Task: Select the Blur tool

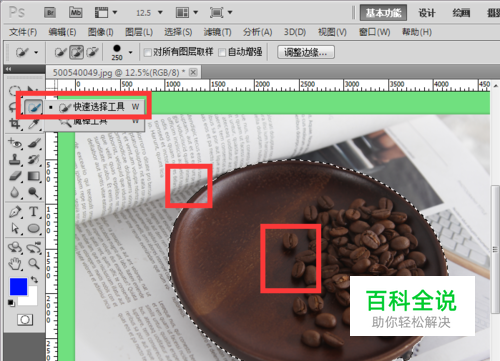Action: [x=15, y=192]
